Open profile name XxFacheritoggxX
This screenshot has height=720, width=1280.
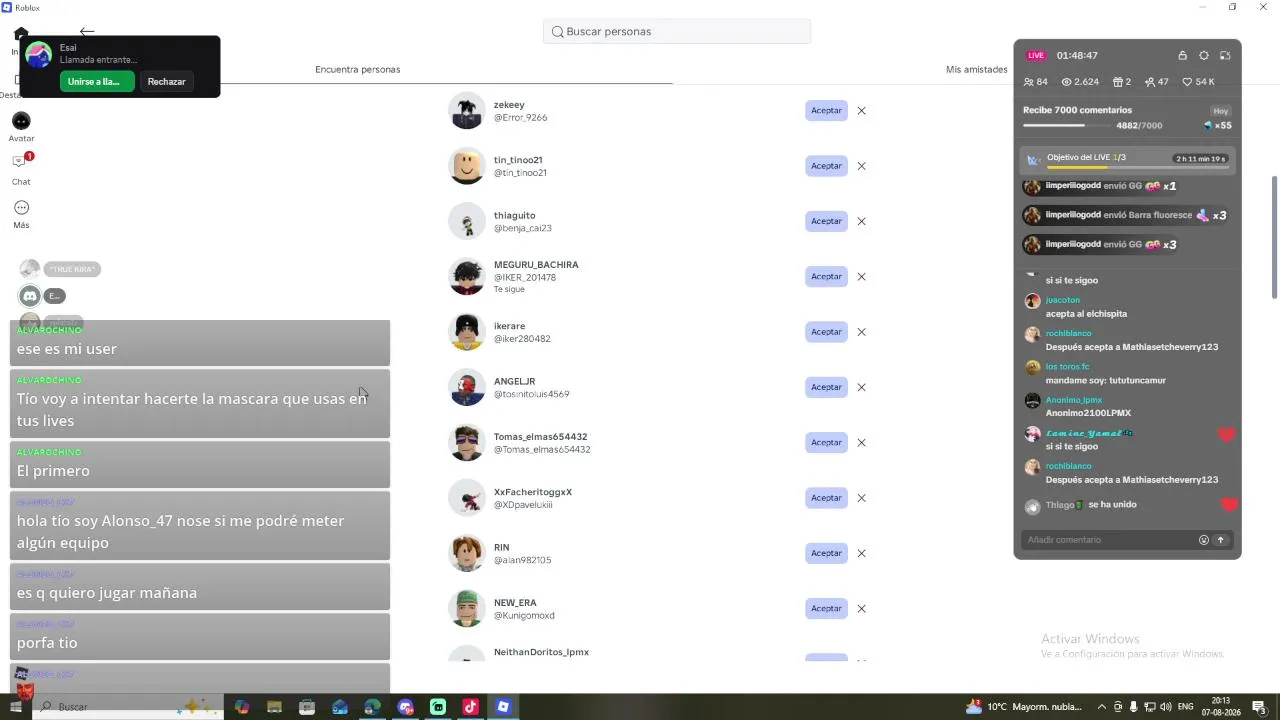click(533, 492)
